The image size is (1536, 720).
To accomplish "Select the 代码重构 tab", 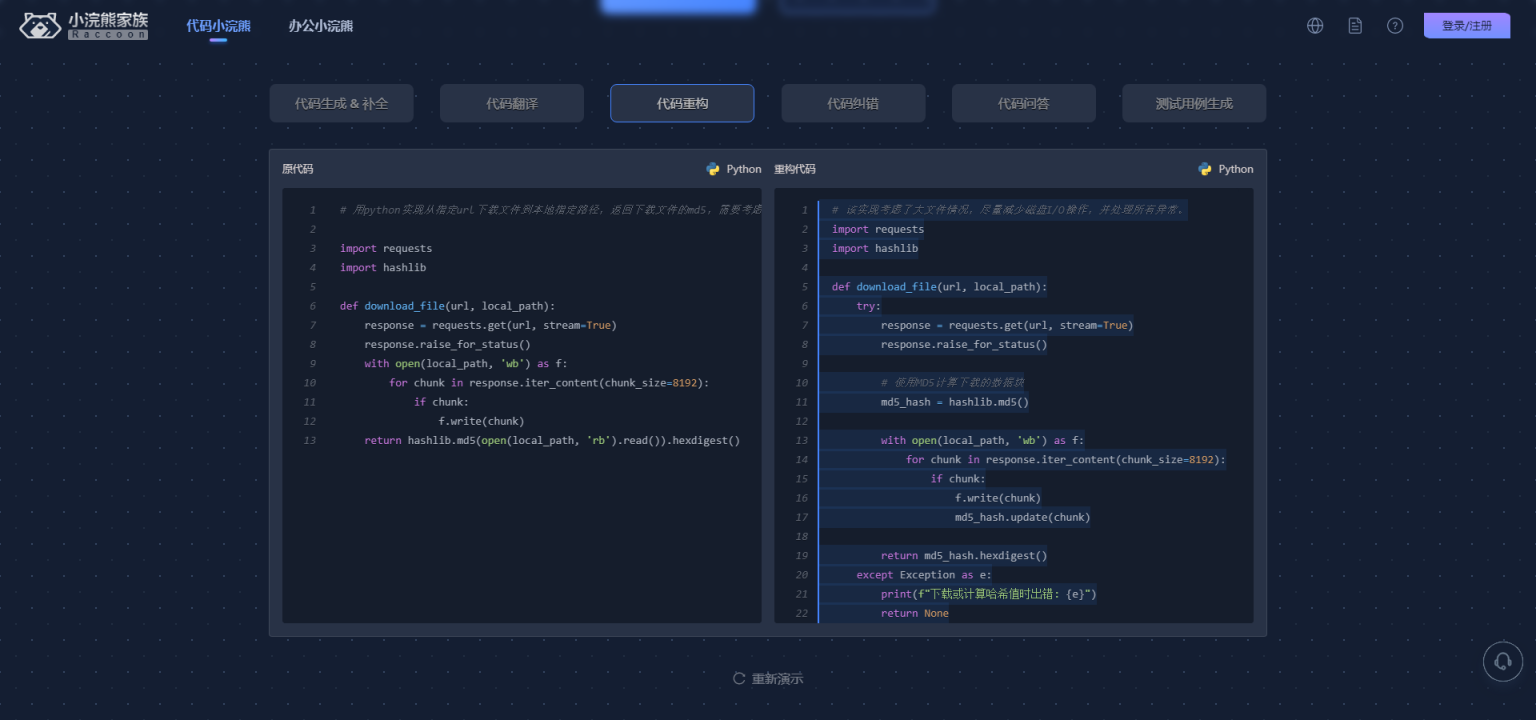I will [x=682, y=103].
